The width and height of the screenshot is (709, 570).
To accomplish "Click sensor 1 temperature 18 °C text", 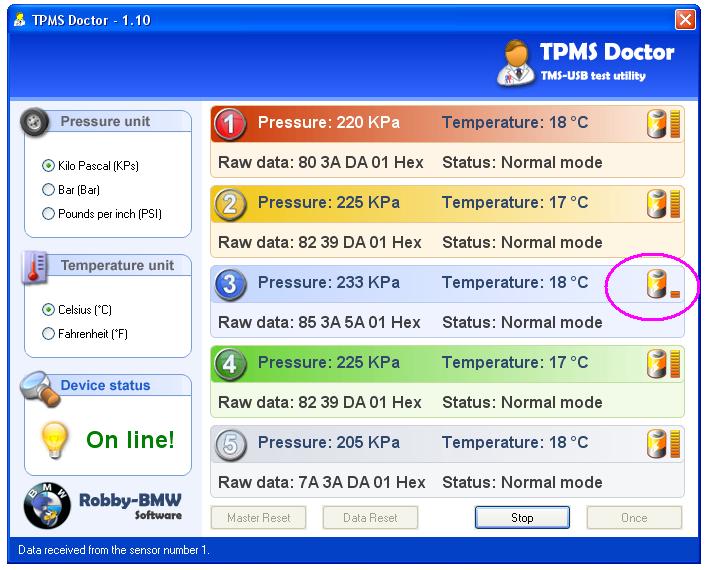I will (x=515, y=122).
